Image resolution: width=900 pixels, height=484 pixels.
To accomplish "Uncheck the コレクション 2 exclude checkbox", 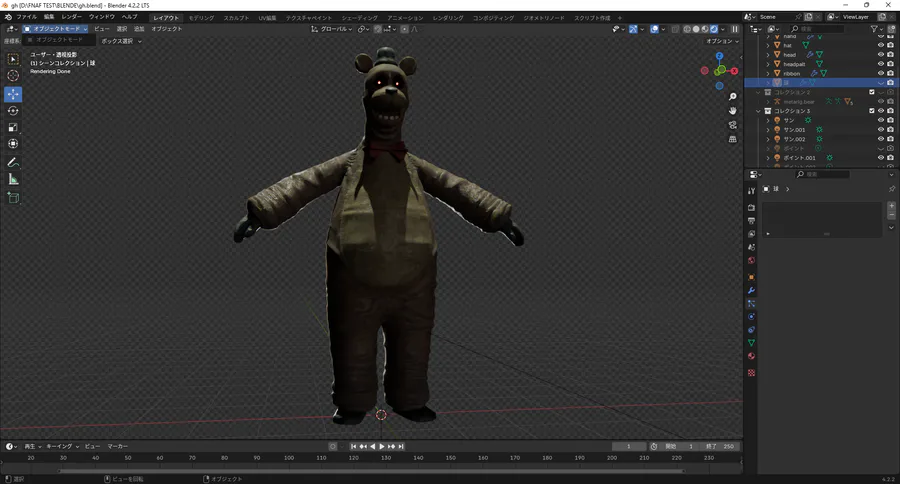I will click(x=872, y=92).
